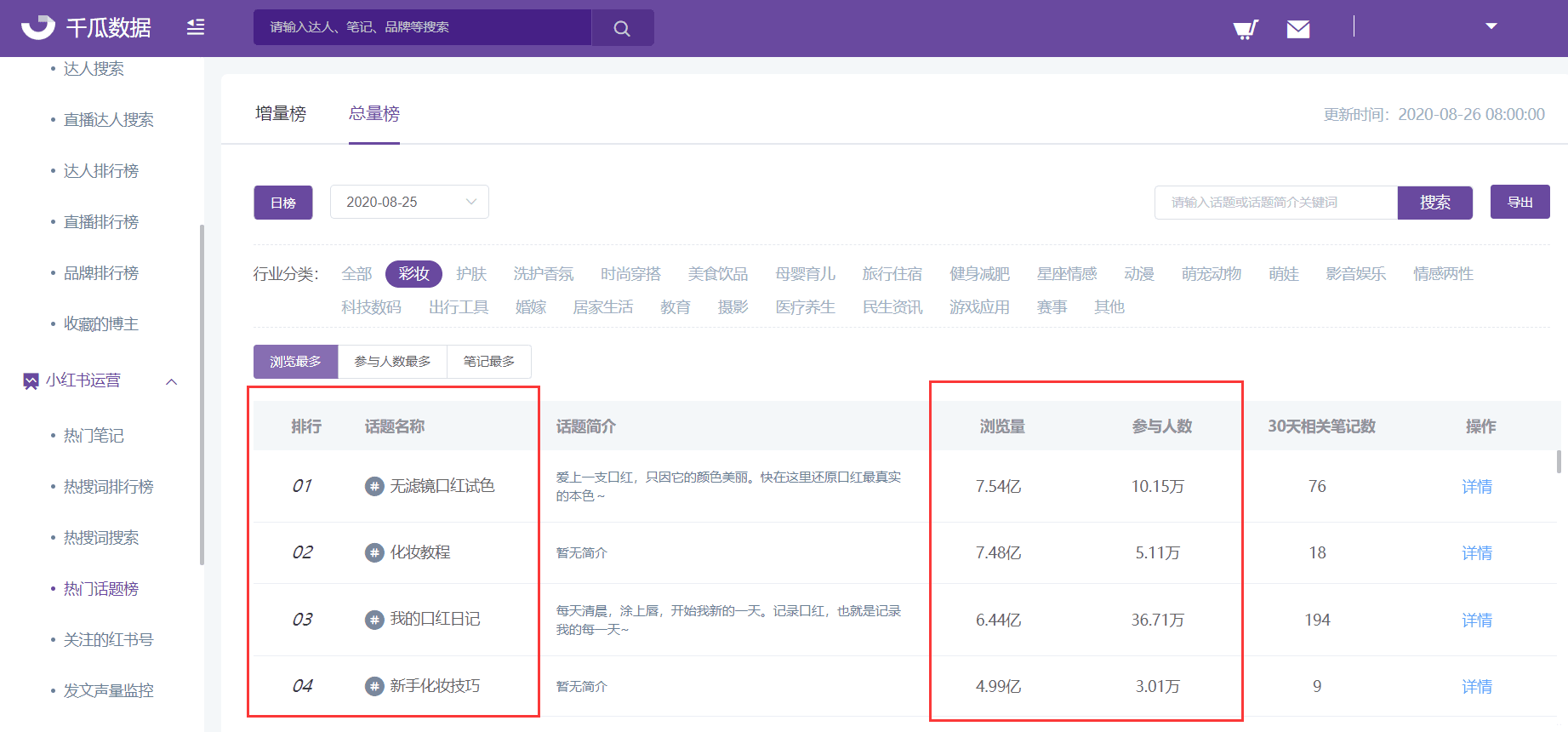Open 热门笔记 in the sidebar

(94, 436)
